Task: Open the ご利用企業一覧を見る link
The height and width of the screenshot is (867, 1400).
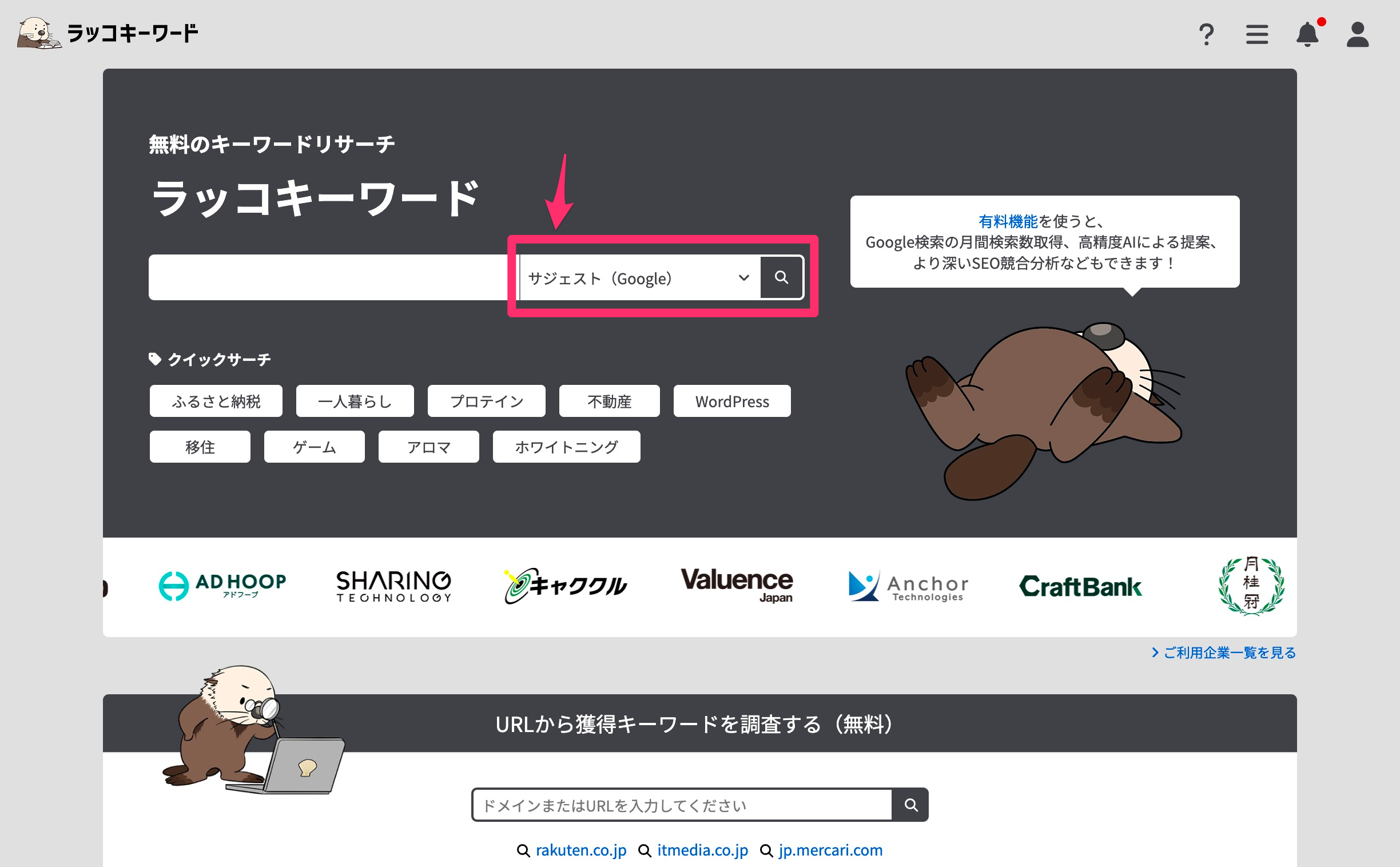Action: (1224, 653)
